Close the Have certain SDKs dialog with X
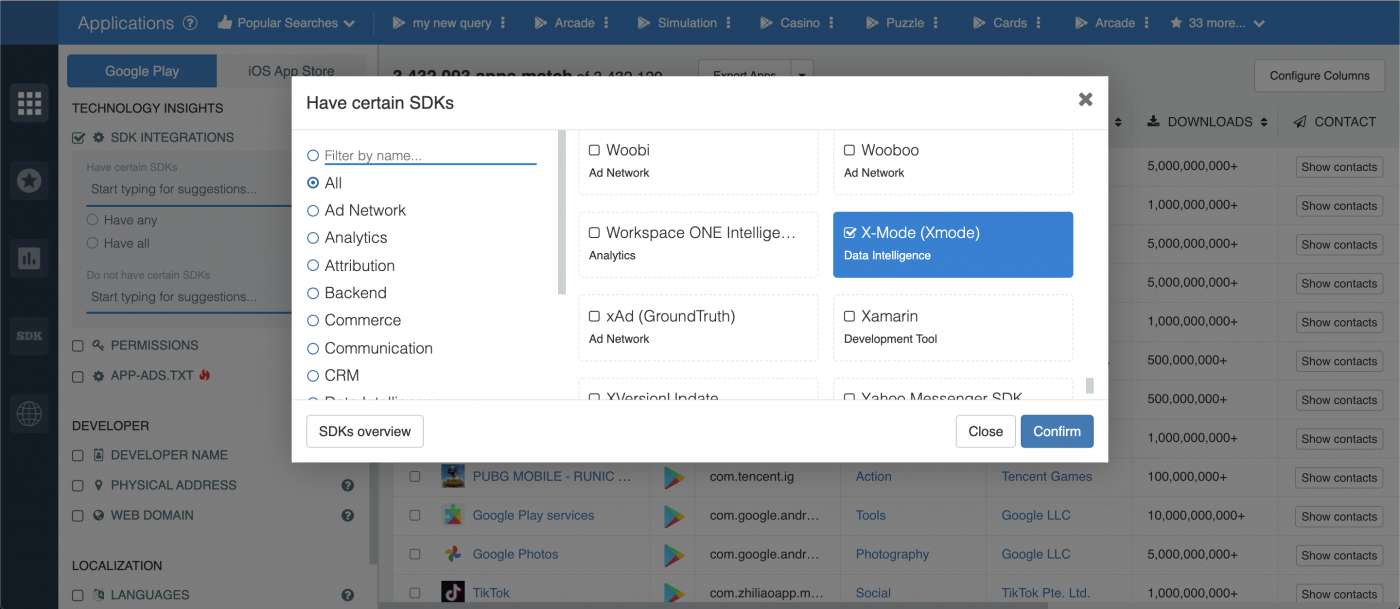 click(1085, 99)
